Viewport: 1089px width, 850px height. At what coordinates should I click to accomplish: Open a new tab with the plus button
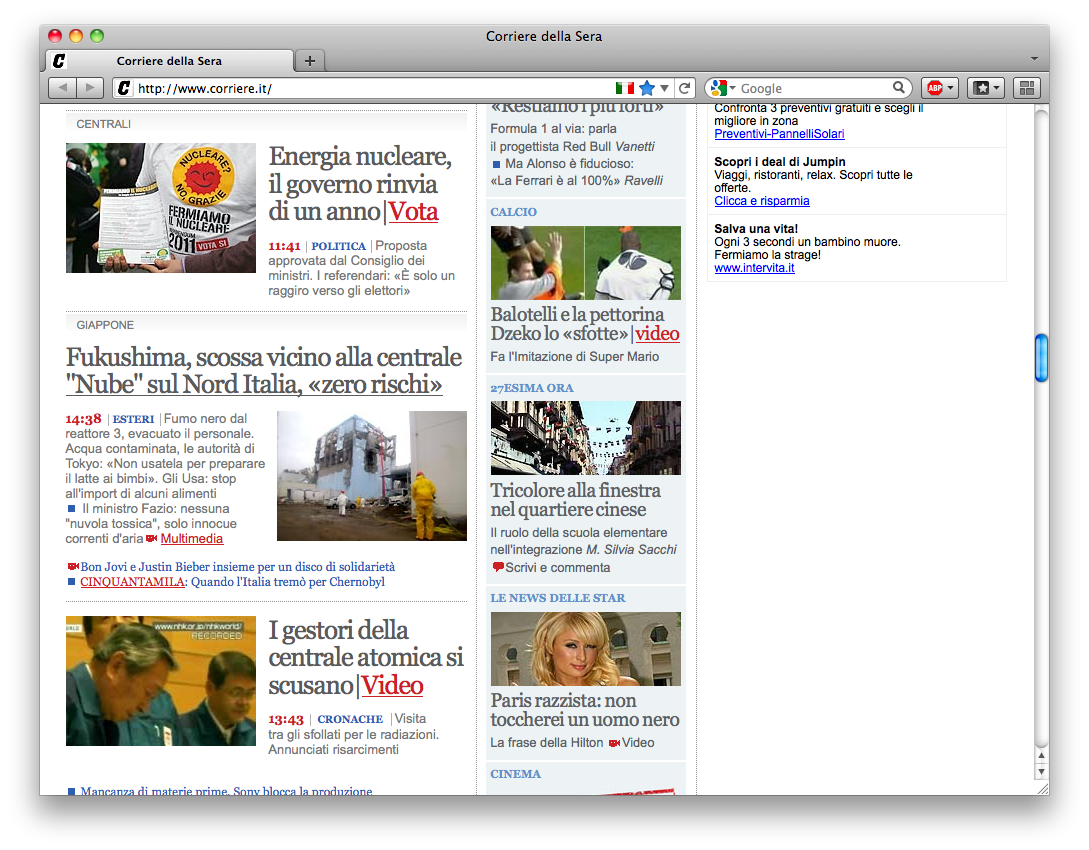tap(310, 61)
